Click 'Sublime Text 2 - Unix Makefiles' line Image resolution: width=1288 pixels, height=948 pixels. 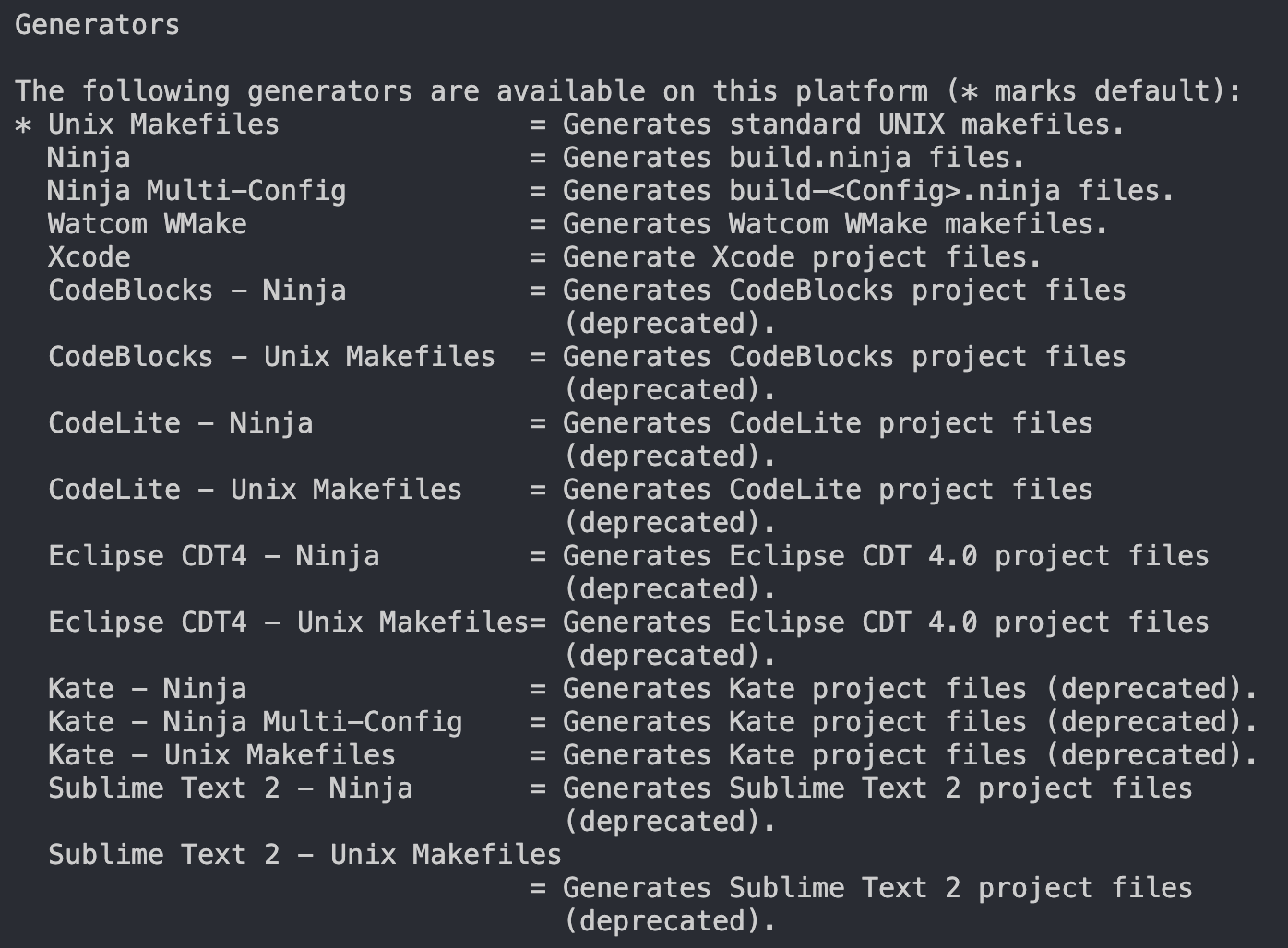[x=304, y=855]
